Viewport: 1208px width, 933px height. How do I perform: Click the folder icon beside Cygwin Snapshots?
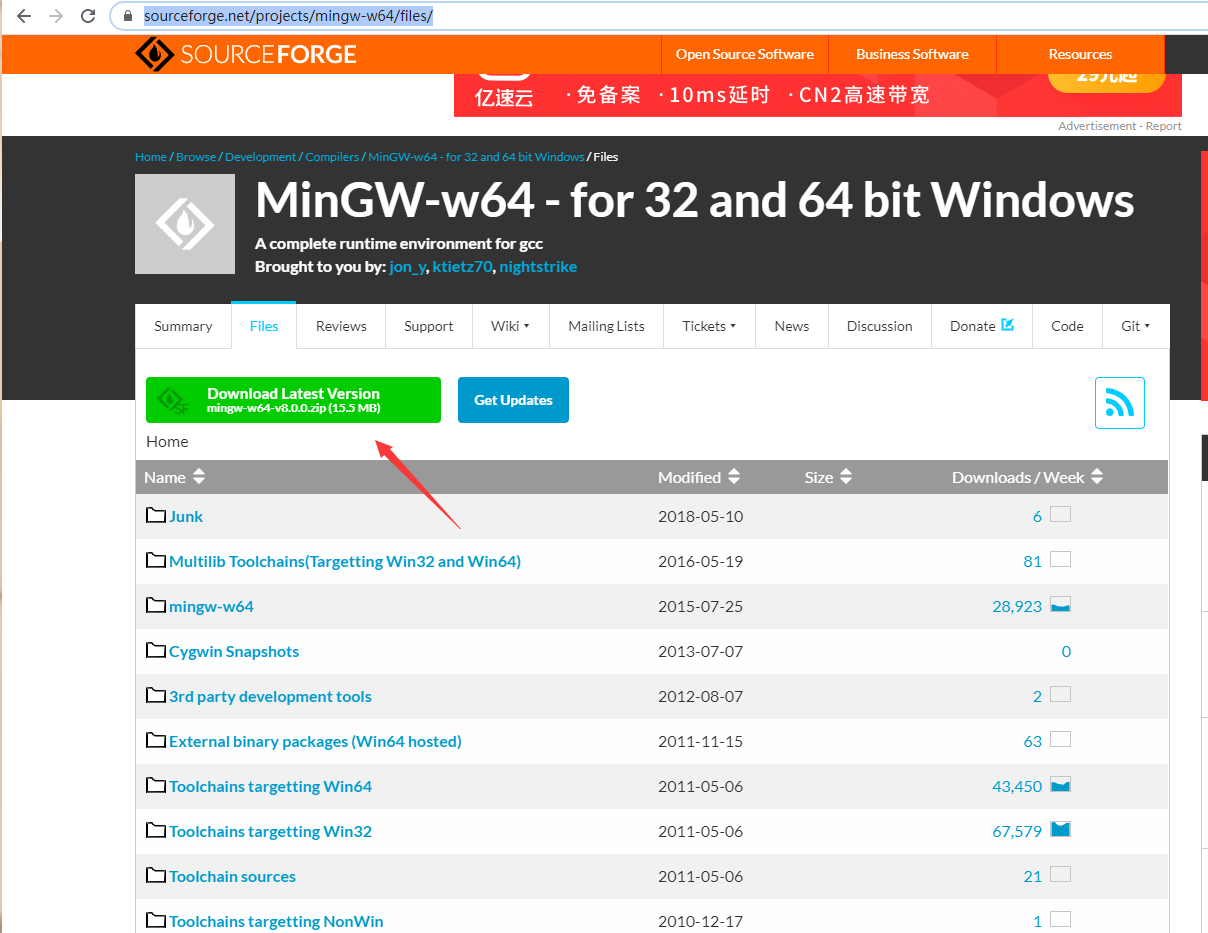155,649
